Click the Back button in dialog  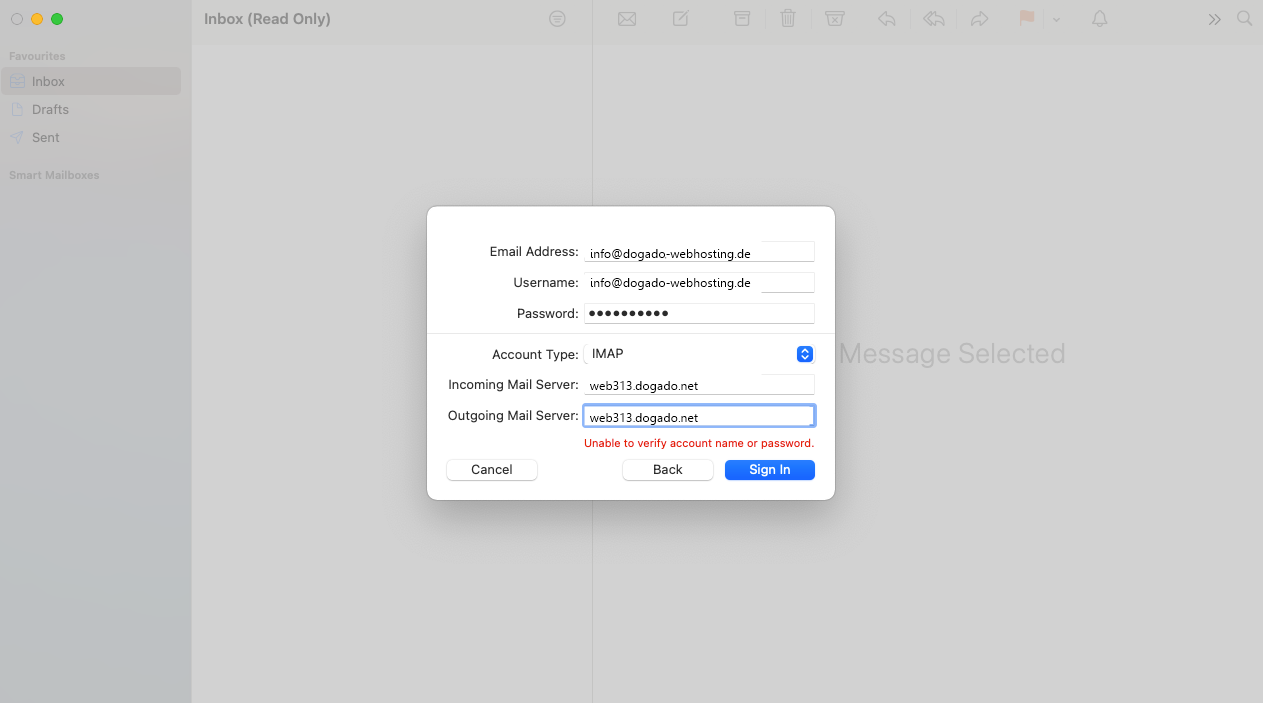[x=667, y=470]
